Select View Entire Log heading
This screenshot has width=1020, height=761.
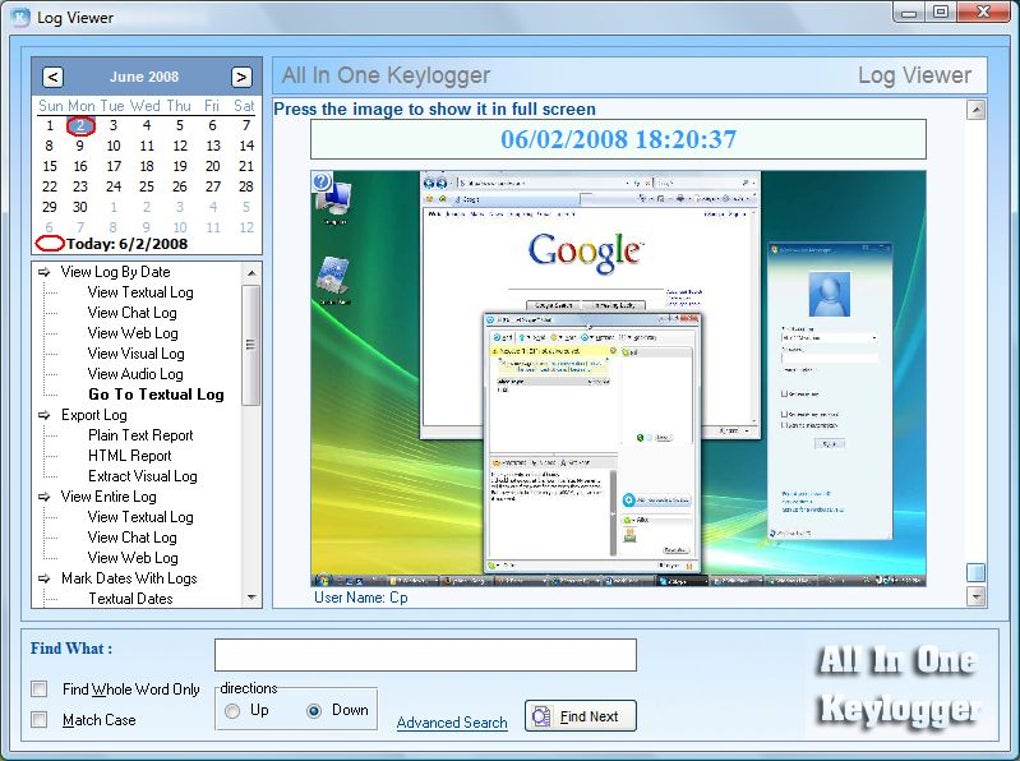tap(109, 496)
